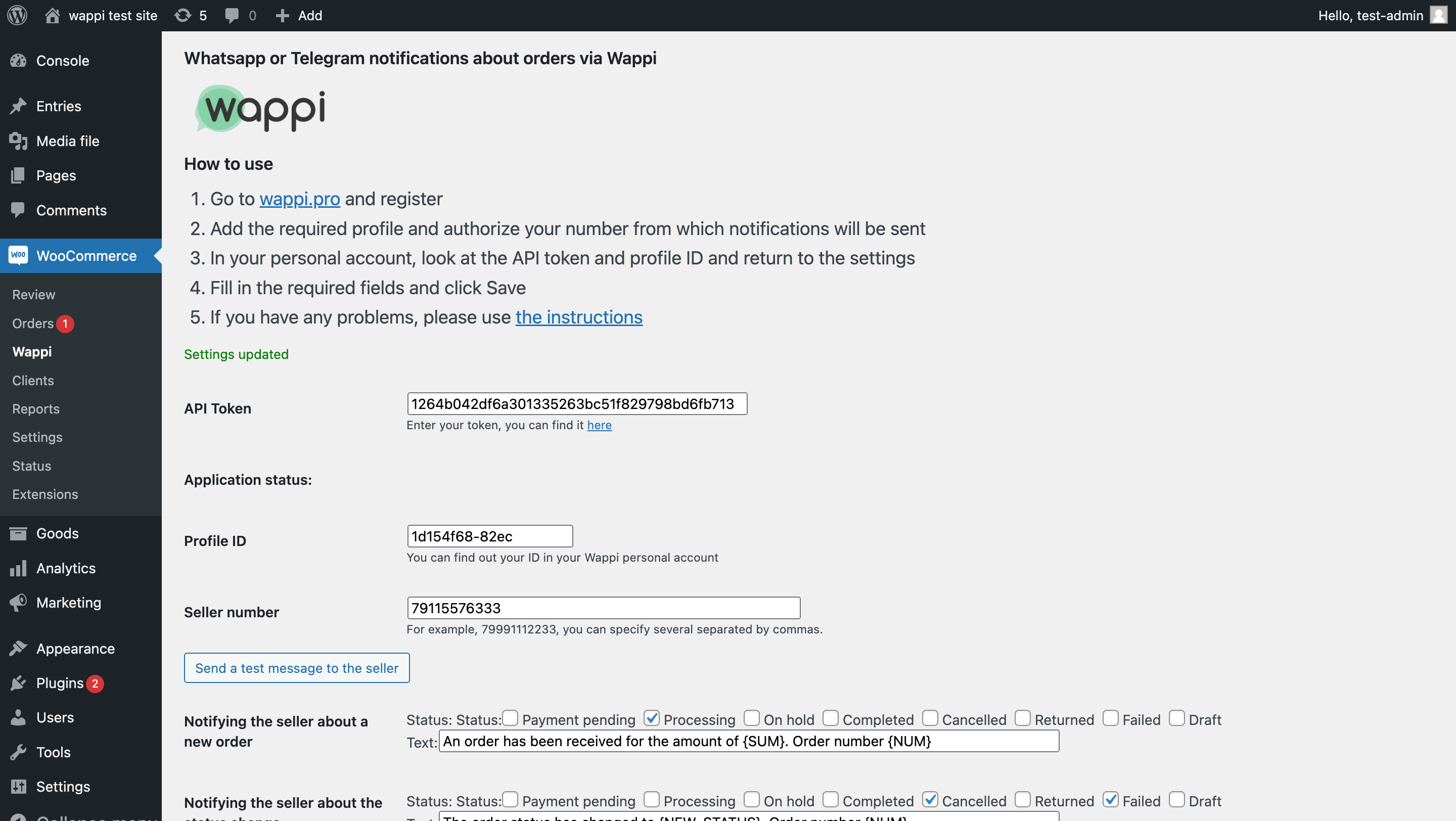Click the wappi.pro hyperlink
This screenshot has width=1456, height=821.
(x=299, y=199)
